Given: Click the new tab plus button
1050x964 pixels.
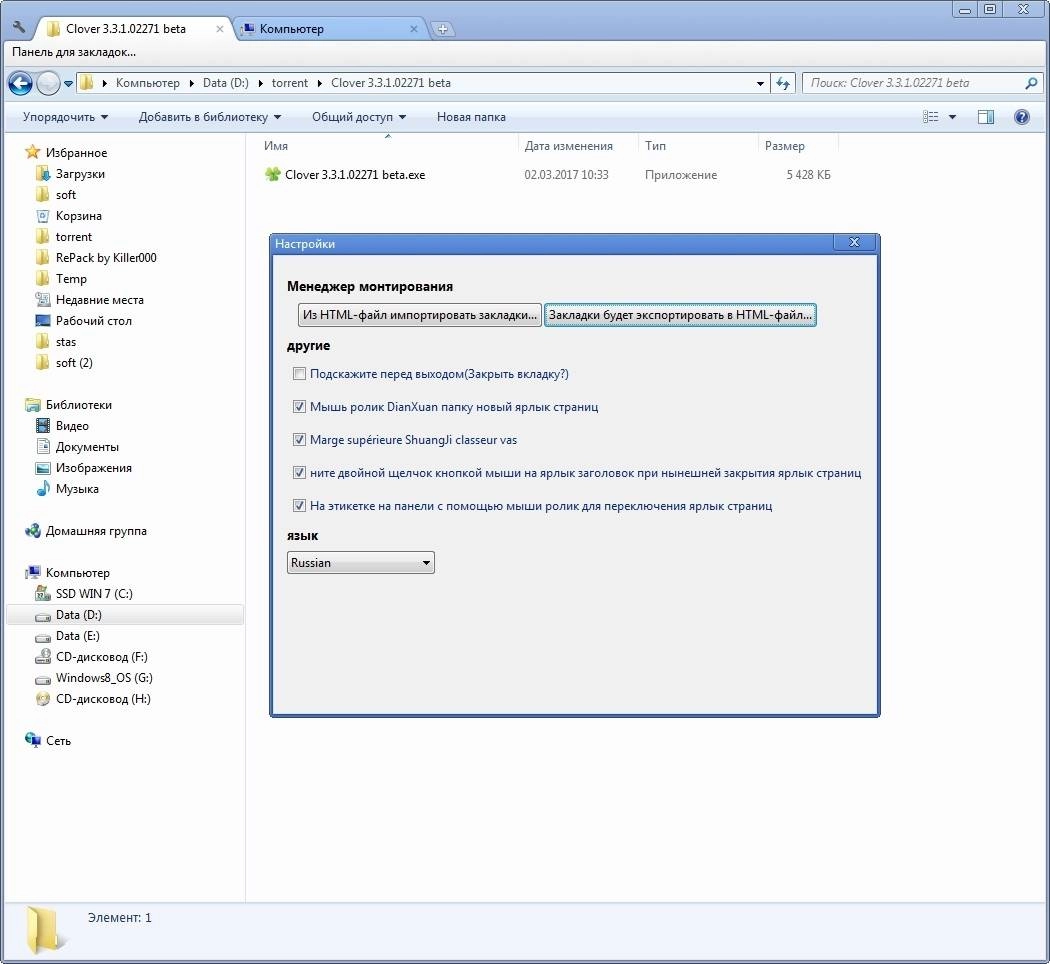Looking at the screenshot, I should 442,29.
